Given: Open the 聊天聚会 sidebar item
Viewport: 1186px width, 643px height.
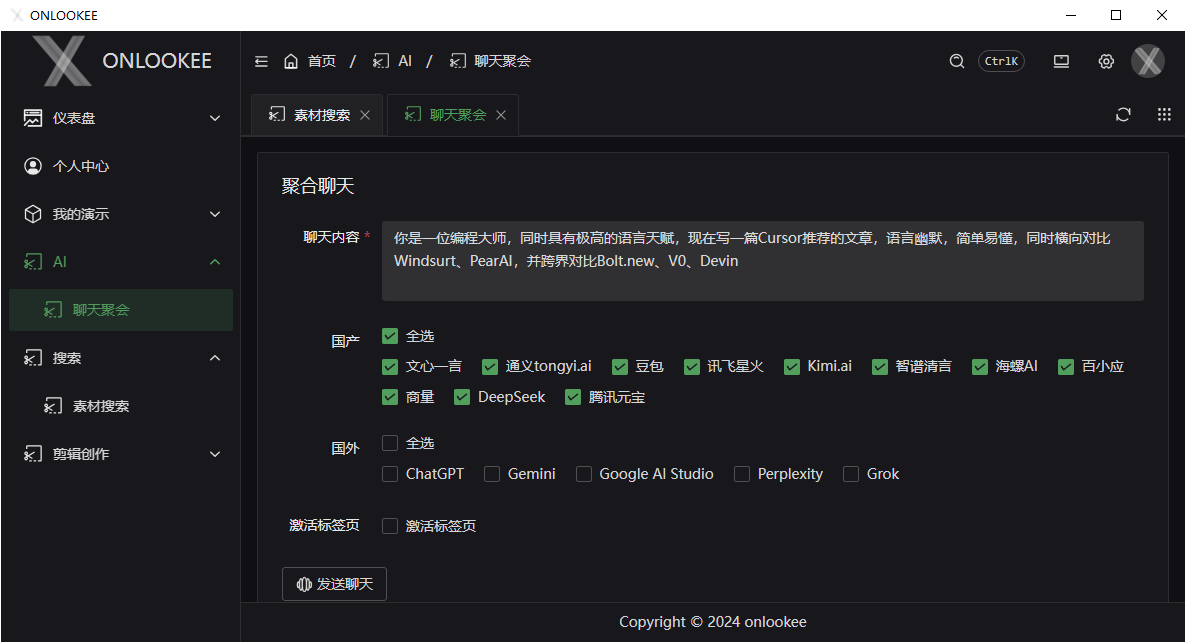Looking at the screenshot, I should 121,310.
